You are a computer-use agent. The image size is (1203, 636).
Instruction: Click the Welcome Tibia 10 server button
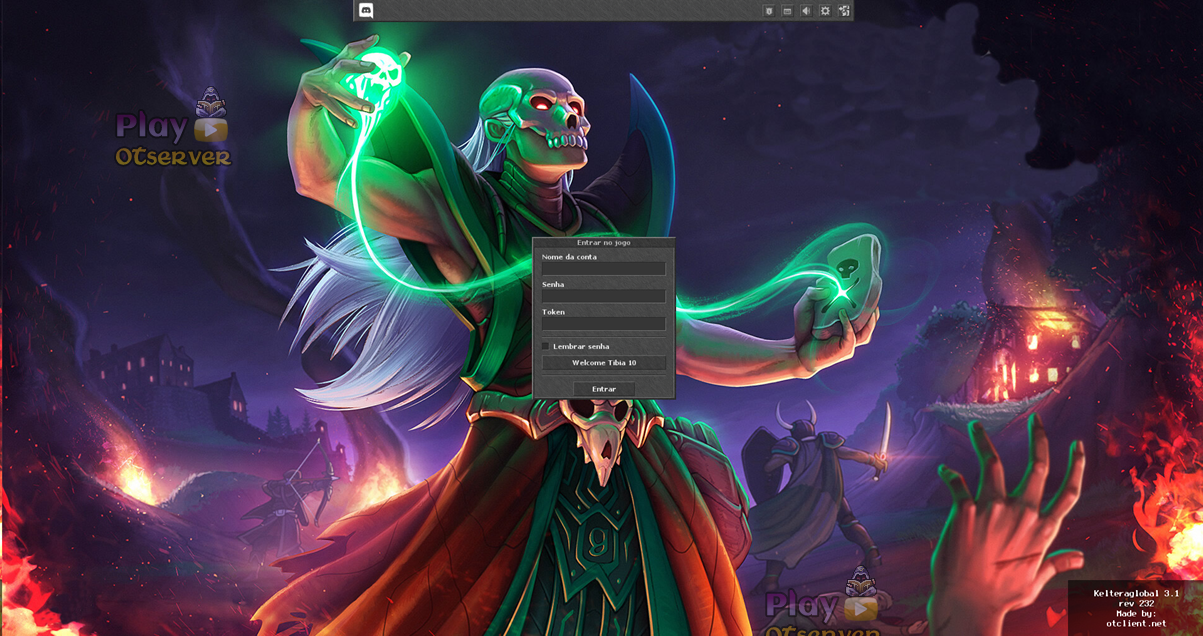tap(604, 363)
